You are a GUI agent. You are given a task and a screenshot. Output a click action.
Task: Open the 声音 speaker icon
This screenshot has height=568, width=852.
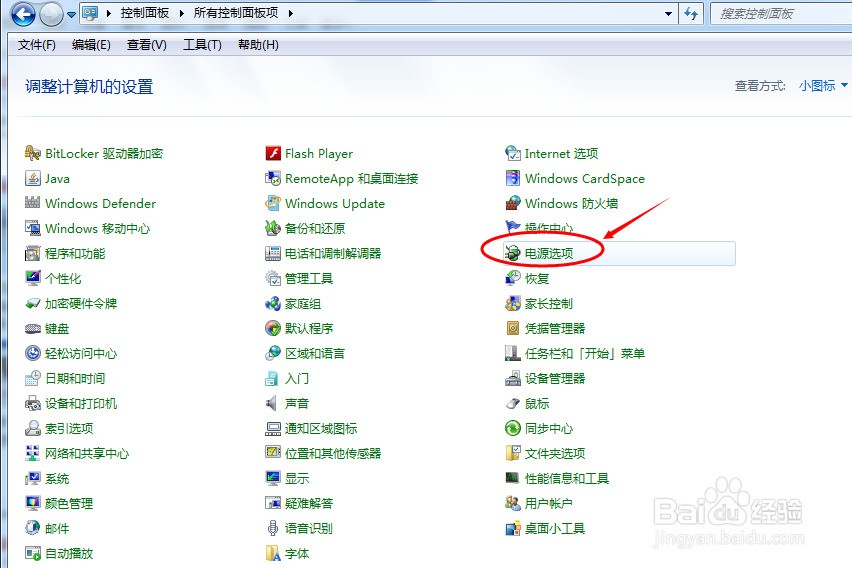[x=273, y=403]
